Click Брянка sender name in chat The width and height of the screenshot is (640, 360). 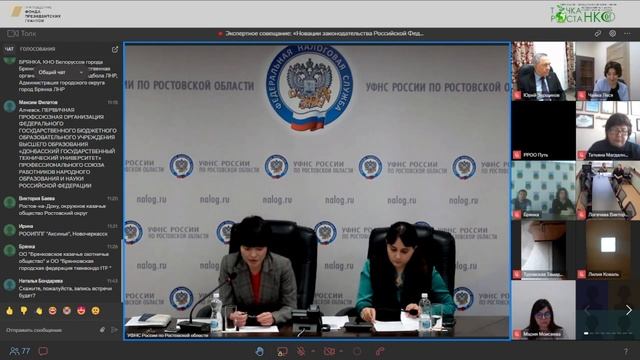coord(27,247)
